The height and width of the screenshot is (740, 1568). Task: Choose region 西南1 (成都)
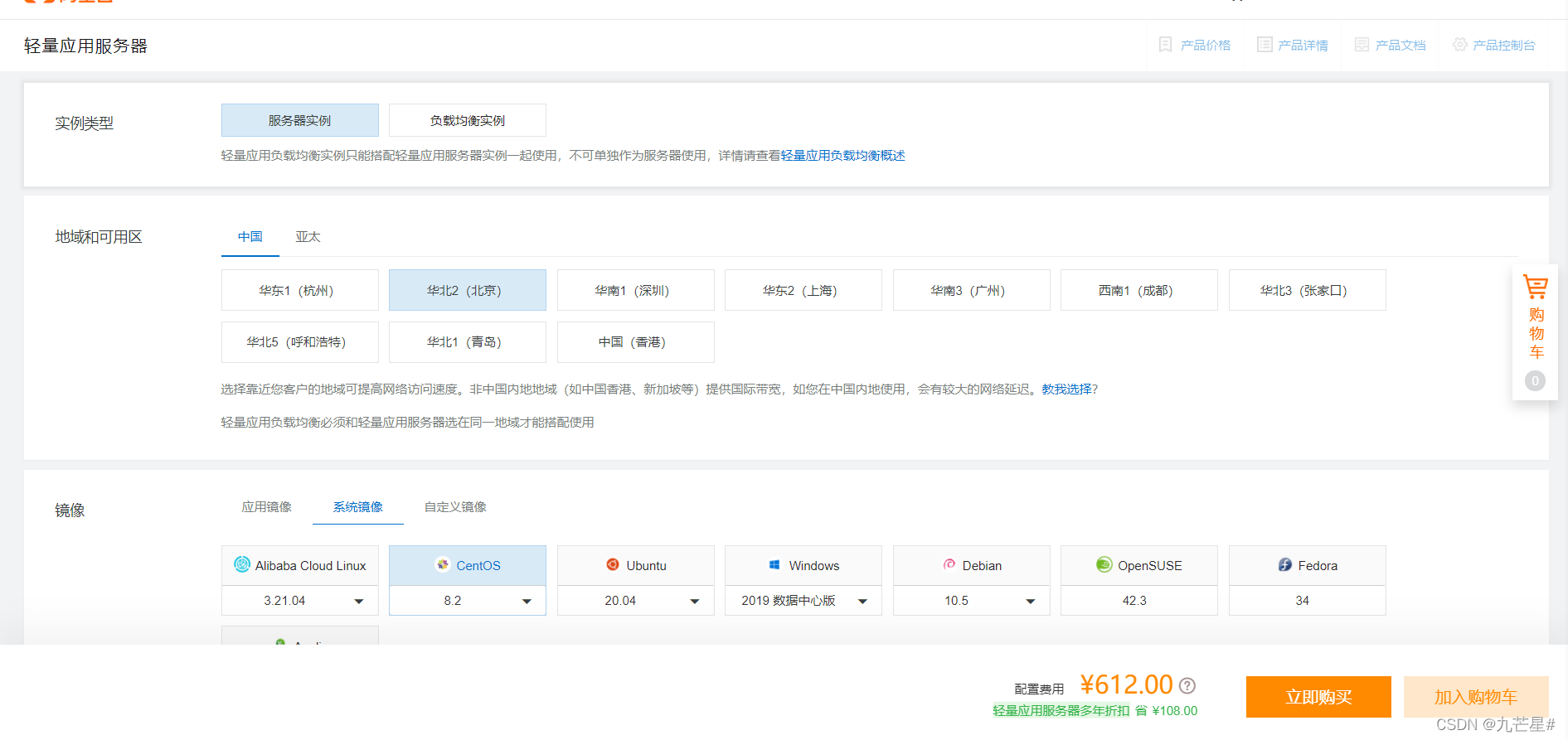[x=1139, y=290]
